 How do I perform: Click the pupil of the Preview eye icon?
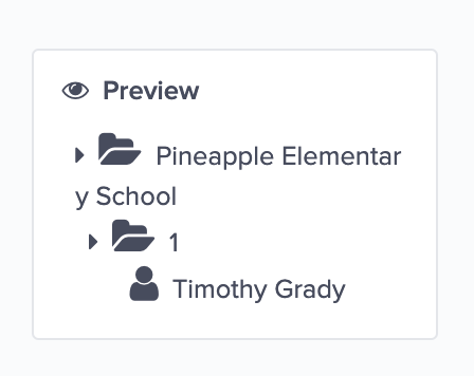click(76, 89)
